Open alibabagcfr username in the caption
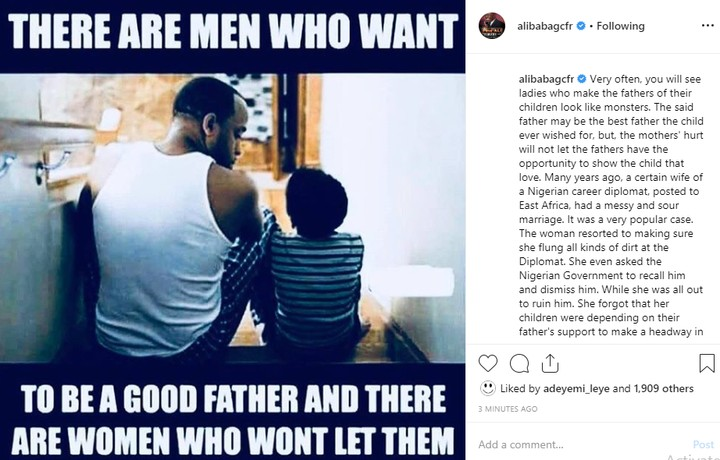Screen dimensions: 720x460 pyautogui.click(x=546, y=79)
